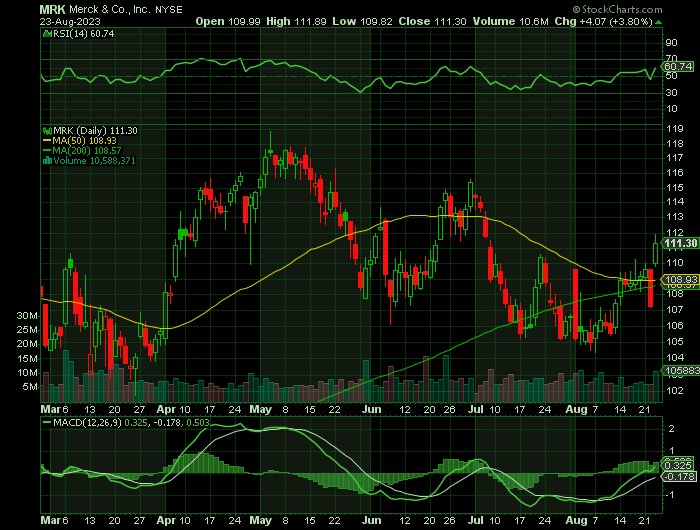Click the 0.503 histogram value in MACD legend
Viewport: 700px width, 530px height.
(198, 422)
